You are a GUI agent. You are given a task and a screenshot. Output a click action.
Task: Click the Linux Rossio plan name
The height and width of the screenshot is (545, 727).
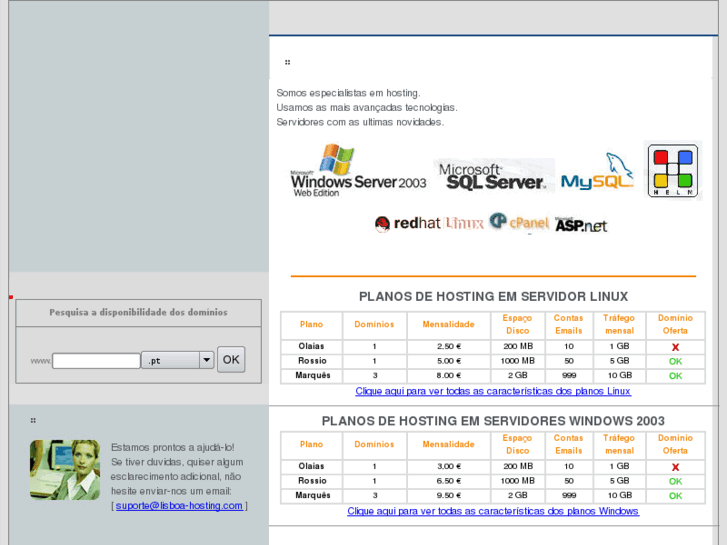coord(312,361)
